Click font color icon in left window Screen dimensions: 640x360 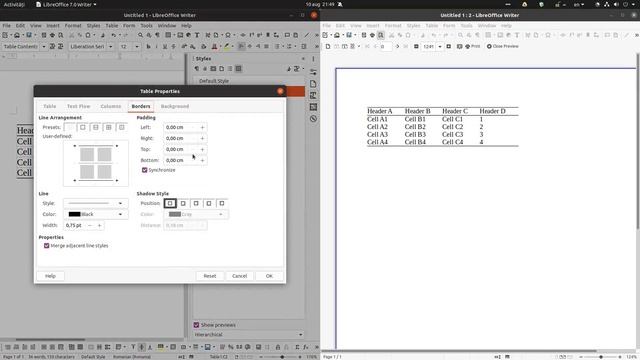pos(214,47)
